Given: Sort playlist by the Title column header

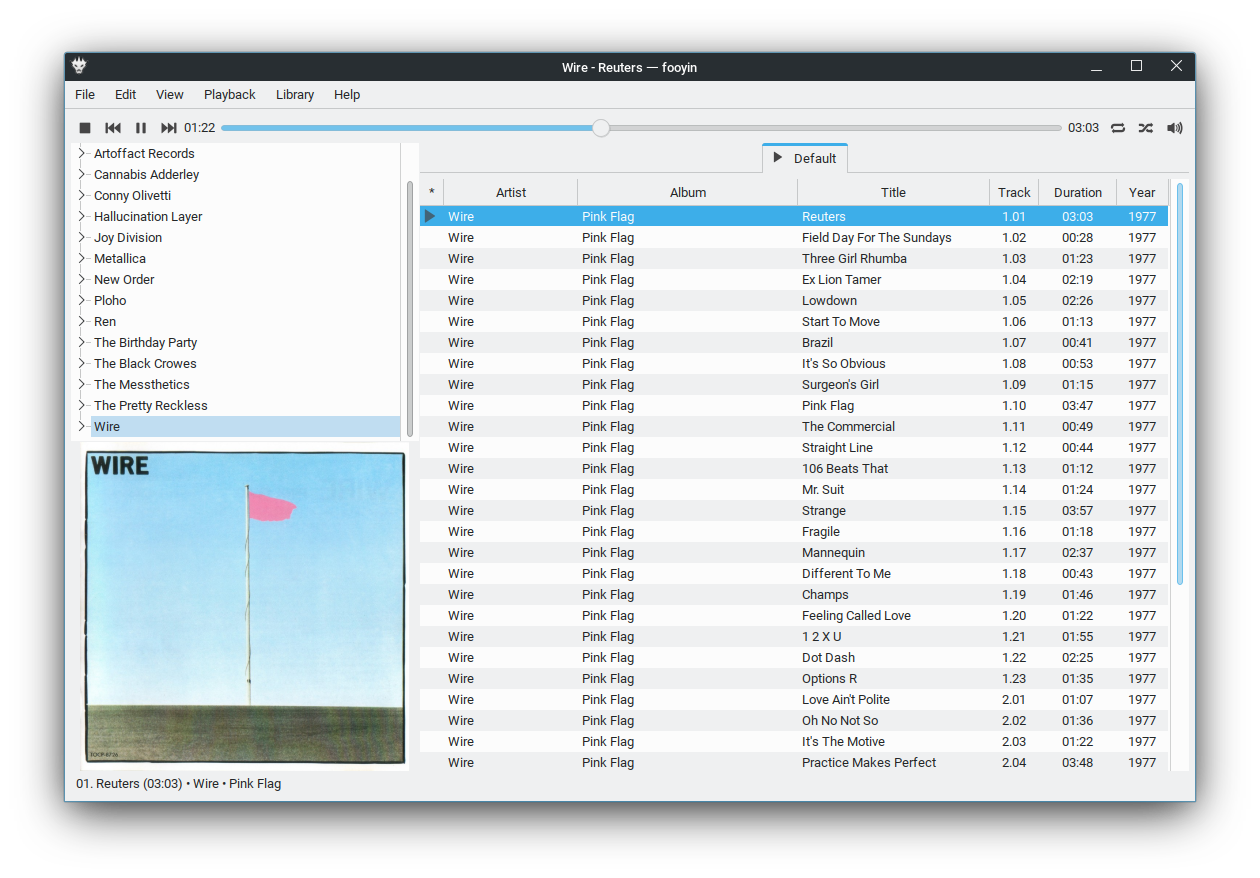Looking at the screenshot, I should pyautogui.click(x=893, y=193).
